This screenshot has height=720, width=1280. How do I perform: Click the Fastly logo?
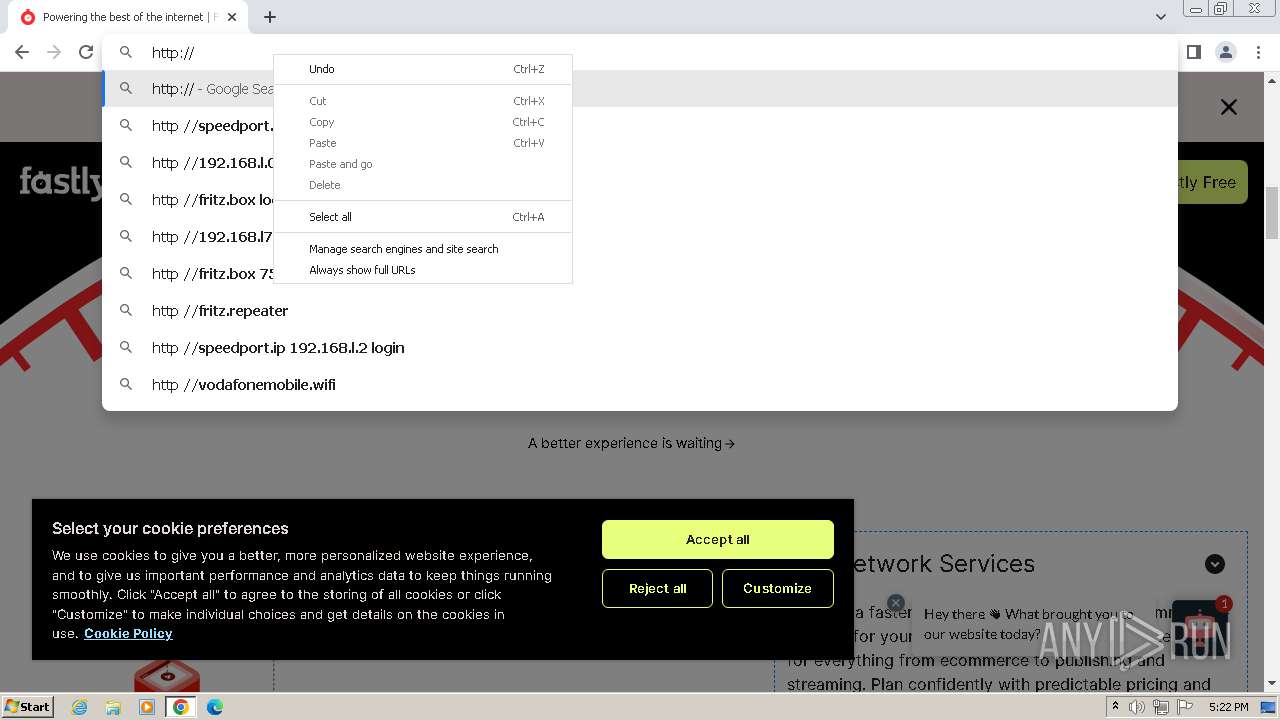point(62,182)
